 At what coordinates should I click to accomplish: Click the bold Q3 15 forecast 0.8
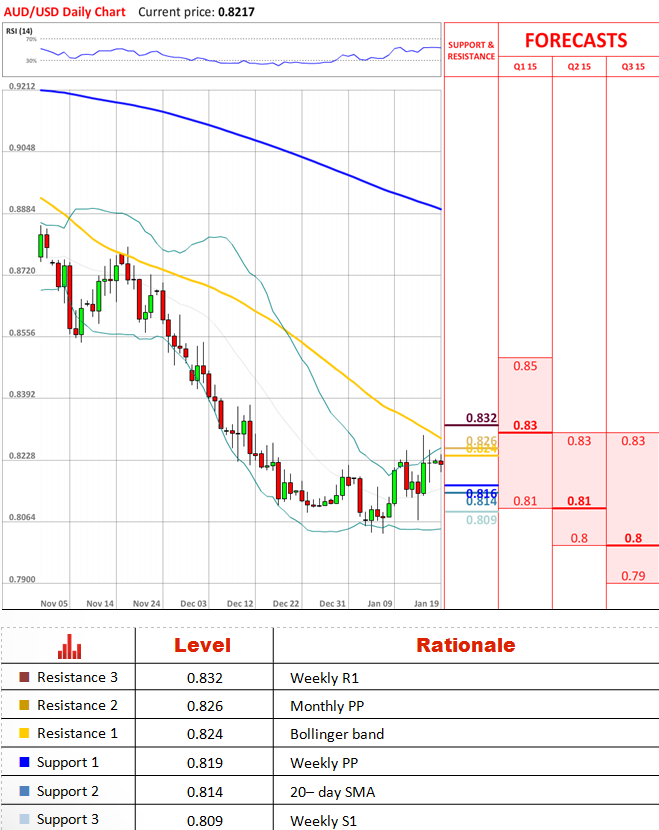pyautogui.click(x=633, y=538)
